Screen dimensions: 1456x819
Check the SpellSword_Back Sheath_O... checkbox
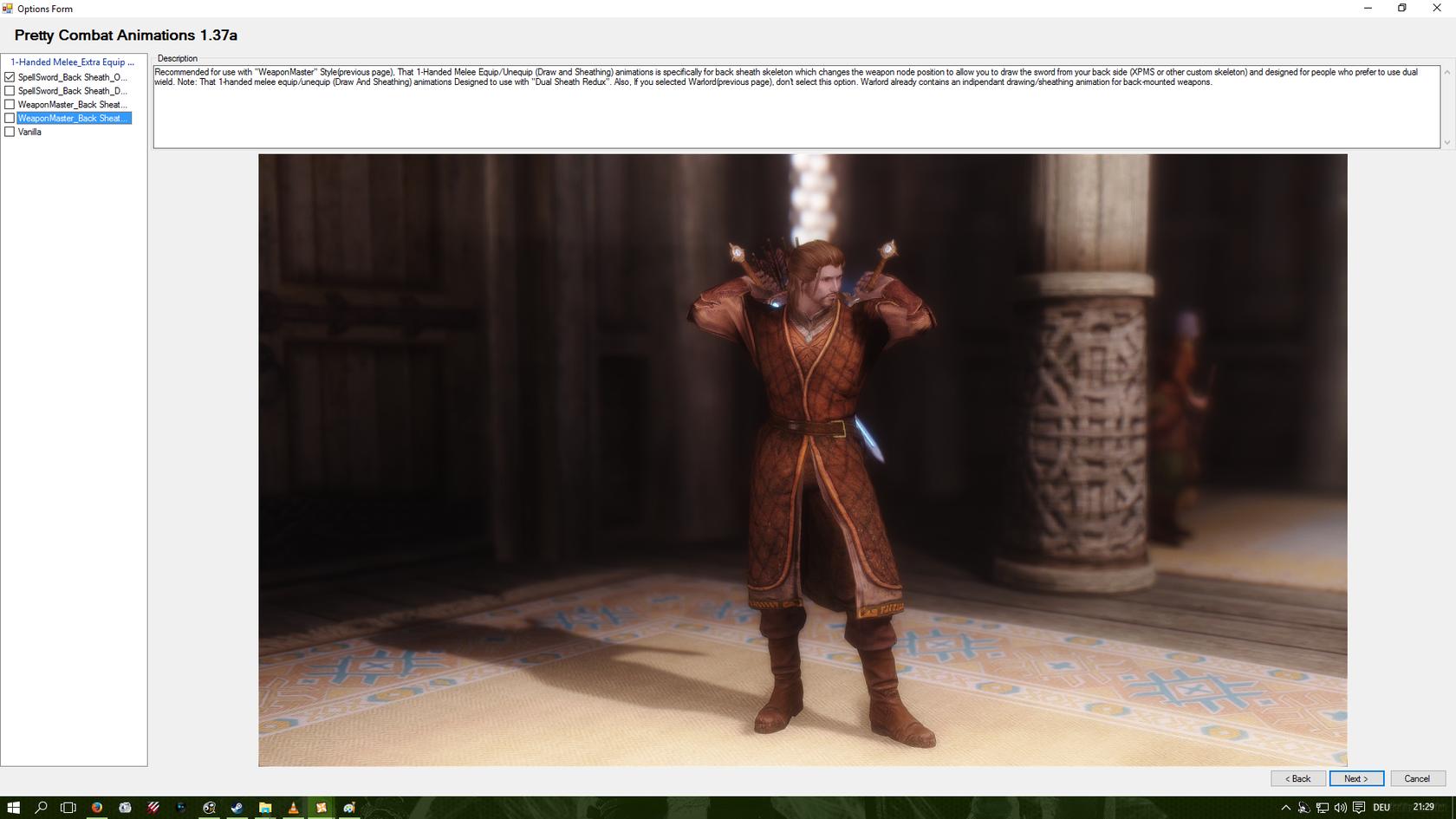(10, 77)
